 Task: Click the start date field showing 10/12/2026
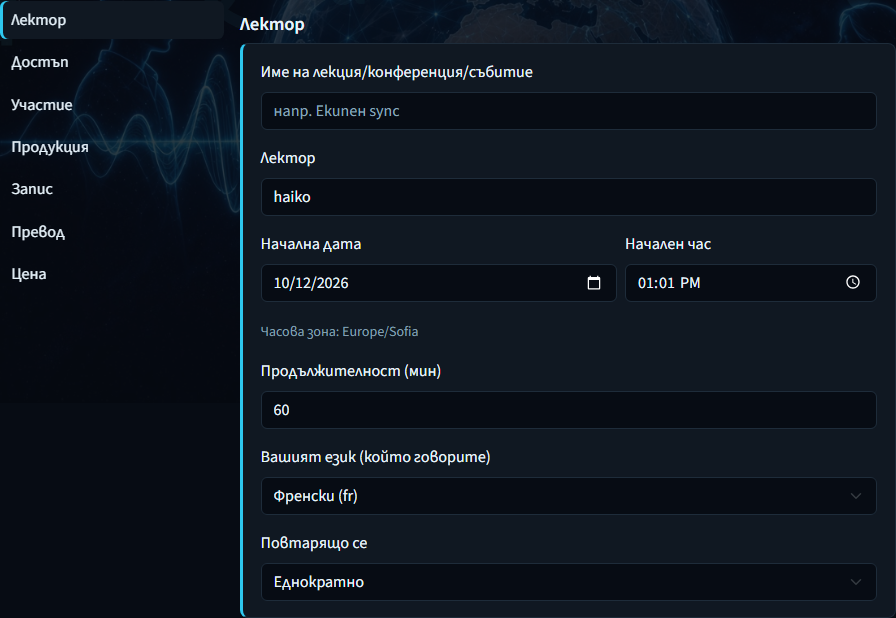click(438, 283)
